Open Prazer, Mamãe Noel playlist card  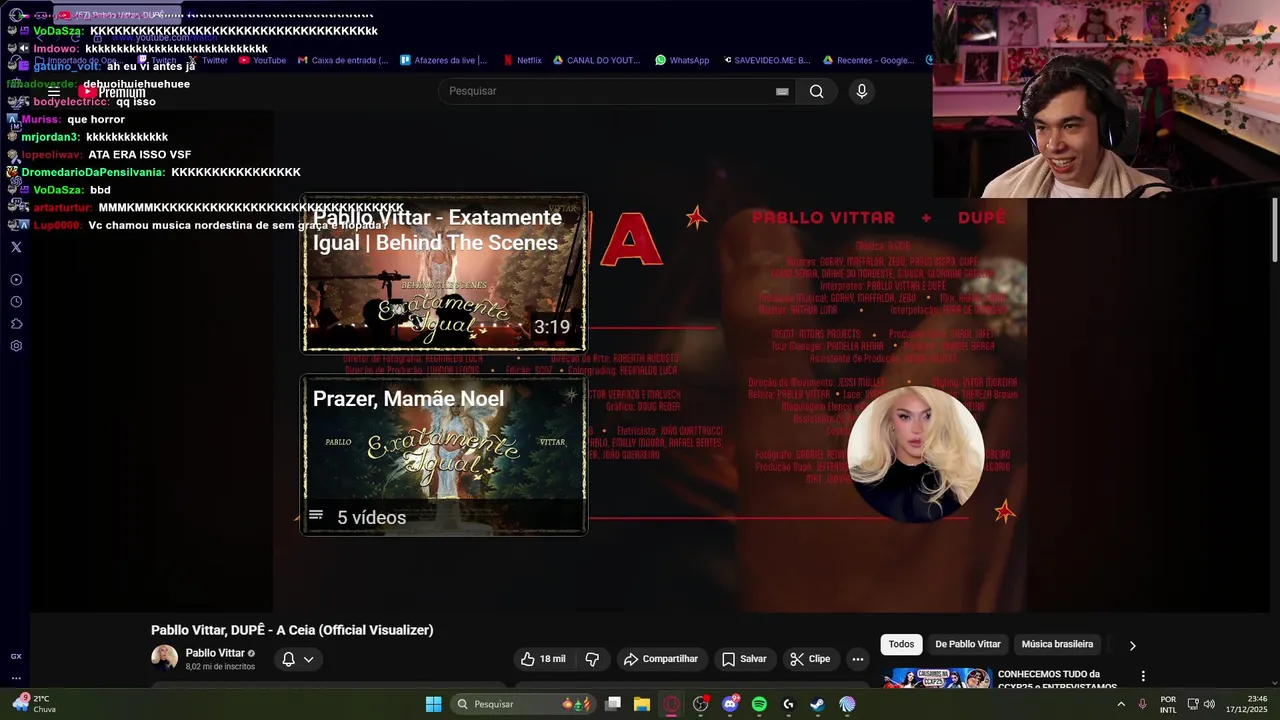pos(444,455)
